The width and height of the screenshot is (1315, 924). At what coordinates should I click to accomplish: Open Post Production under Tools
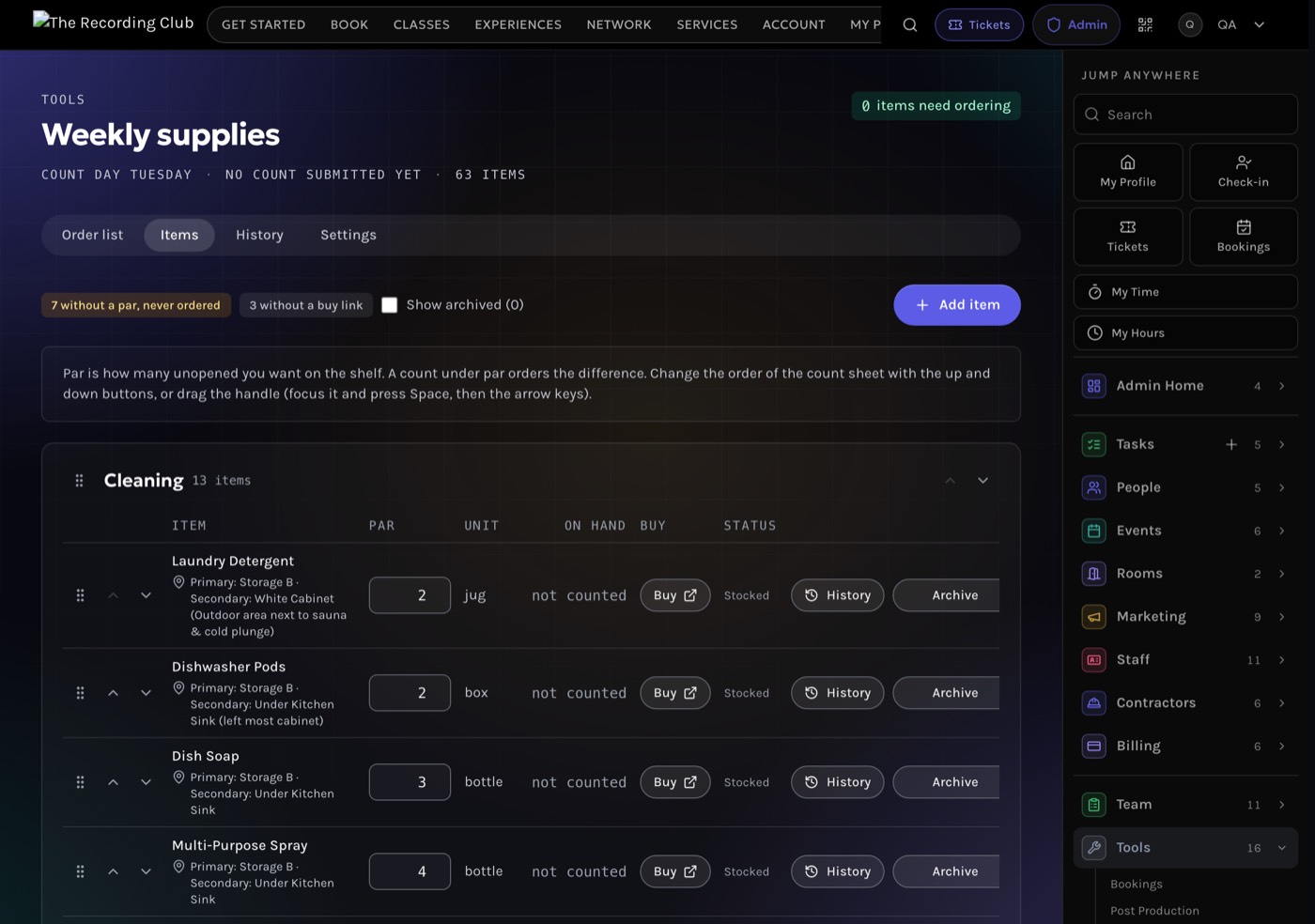[x=1154, y=911]
